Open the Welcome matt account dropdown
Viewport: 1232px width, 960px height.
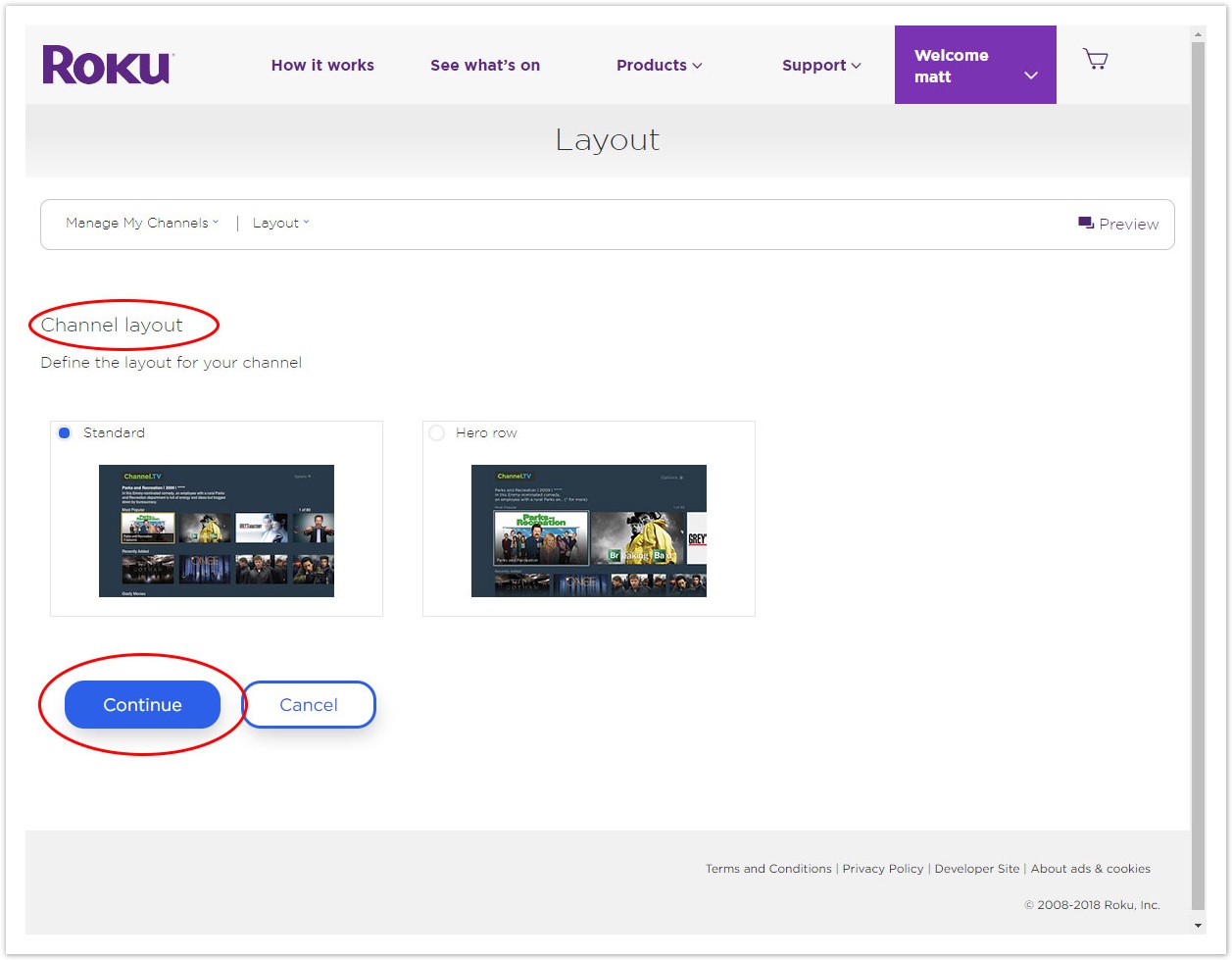[x=975, y=65]
